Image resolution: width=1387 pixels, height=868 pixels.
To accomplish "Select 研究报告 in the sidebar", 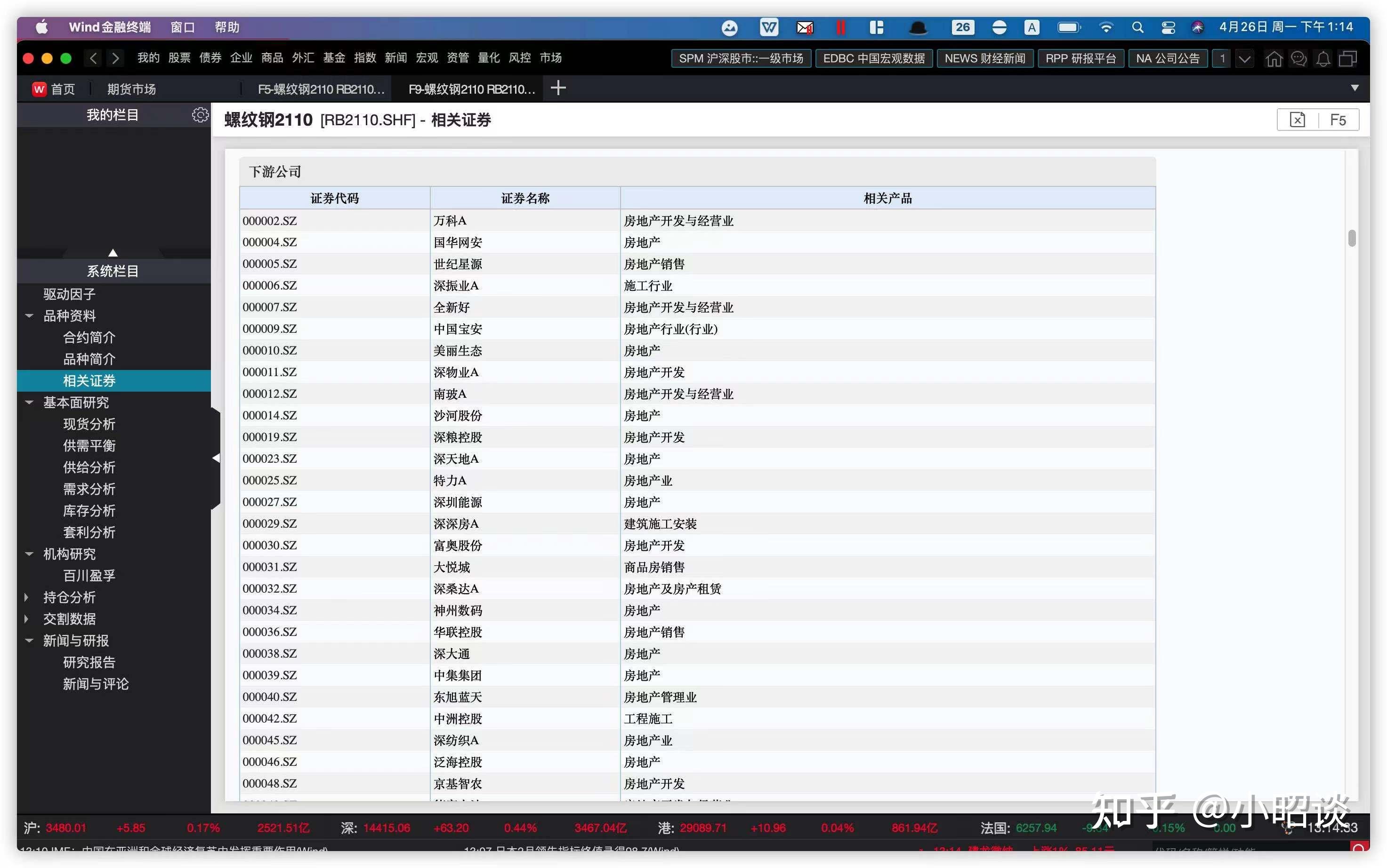I will (89, 662).
